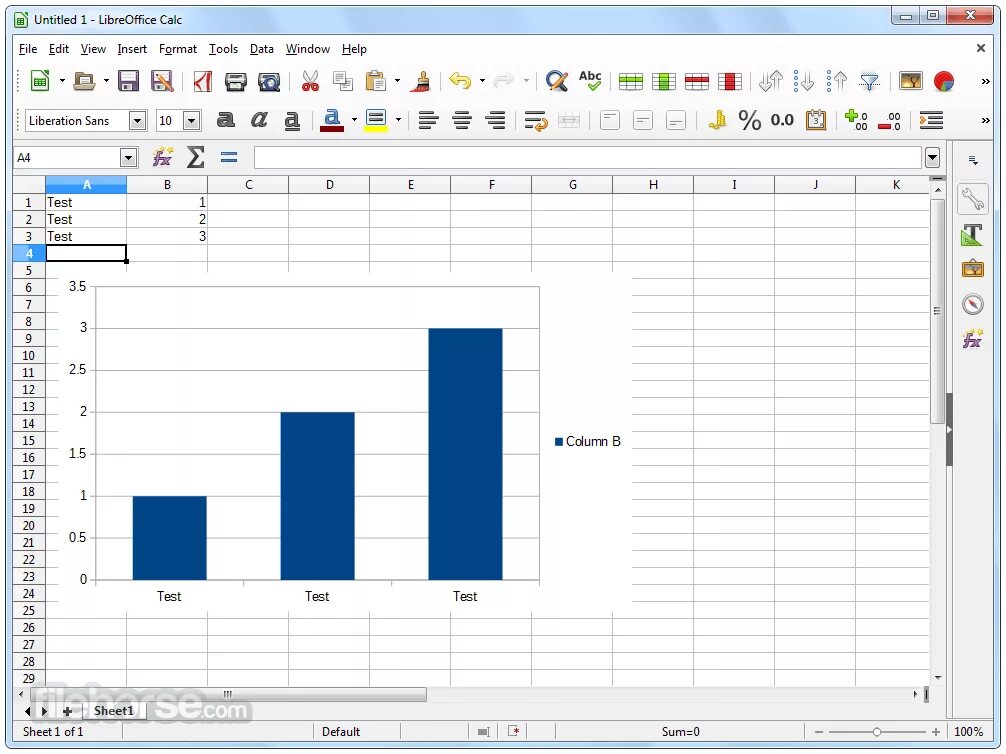This screenshot has width=1006, height=754.
Task: Open the Sort dialog icon
Action: (771, 81)
